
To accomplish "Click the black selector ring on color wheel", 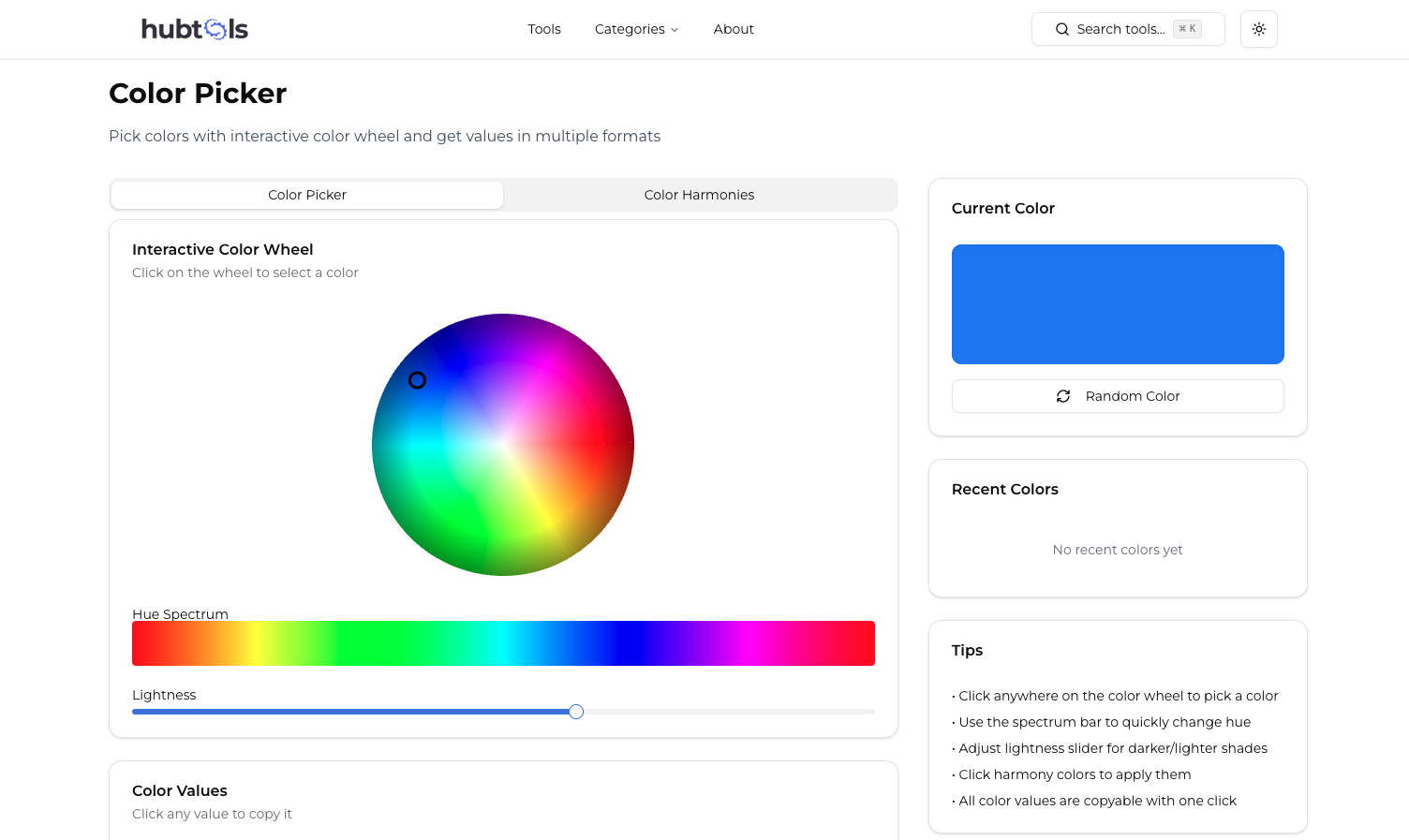I will tap(418, 380).
